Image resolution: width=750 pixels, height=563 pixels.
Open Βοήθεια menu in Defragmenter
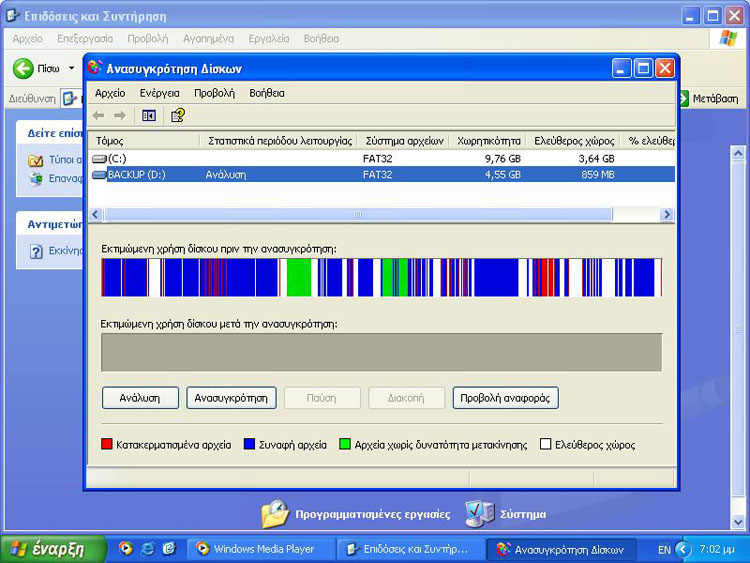pyautogui.click(x=267, y=93)
